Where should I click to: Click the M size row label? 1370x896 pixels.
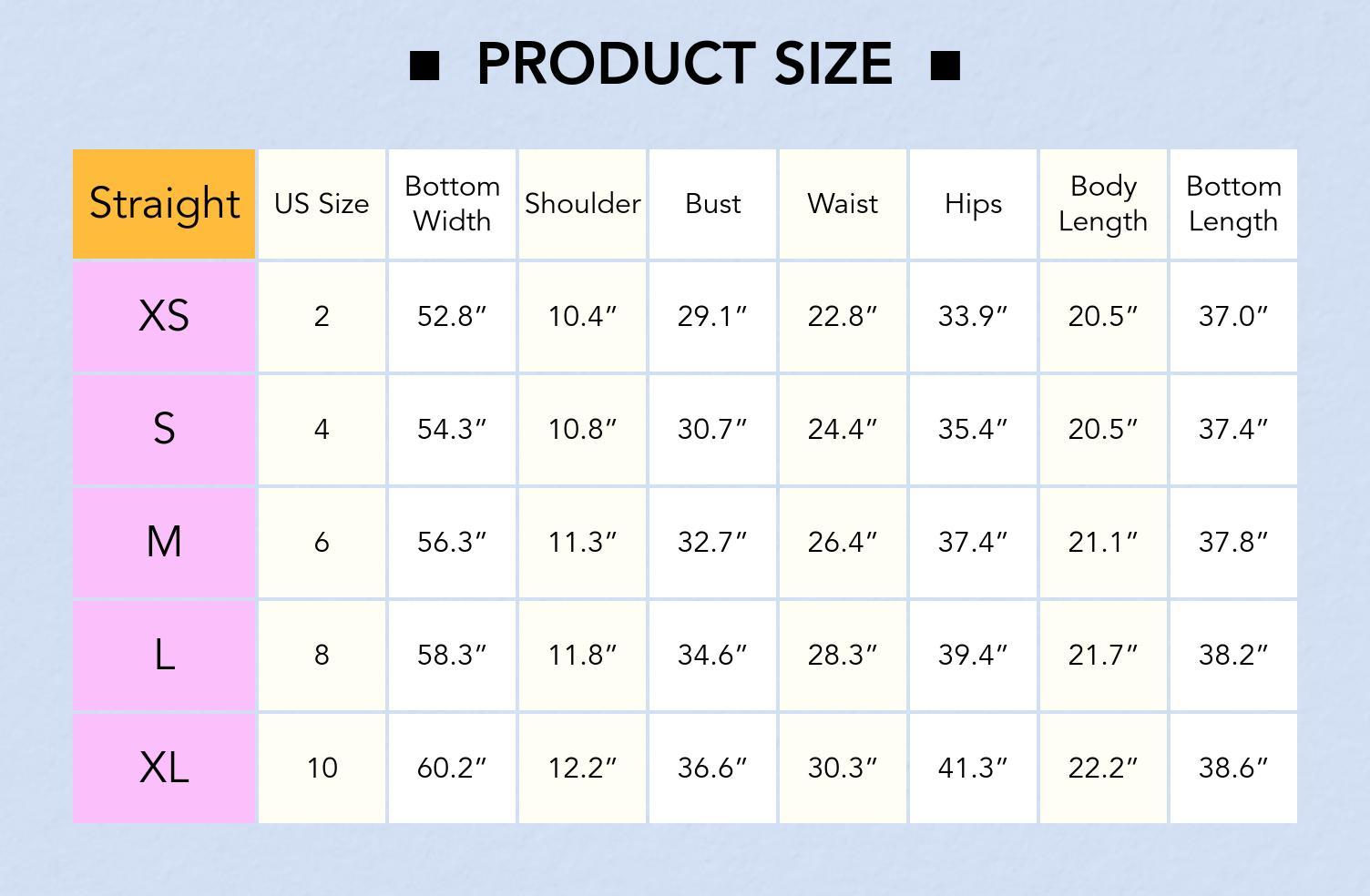164,542
